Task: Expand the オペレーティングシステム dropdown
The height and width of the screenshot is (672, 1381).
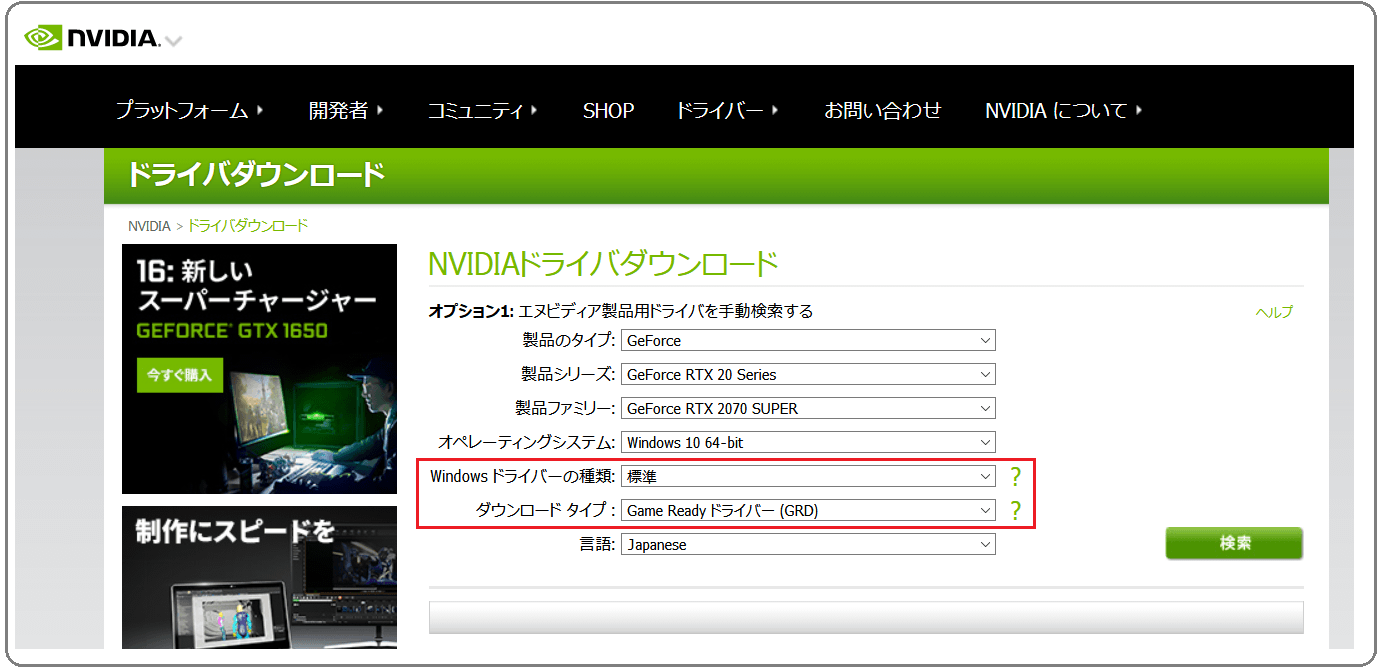Action: 808,443
